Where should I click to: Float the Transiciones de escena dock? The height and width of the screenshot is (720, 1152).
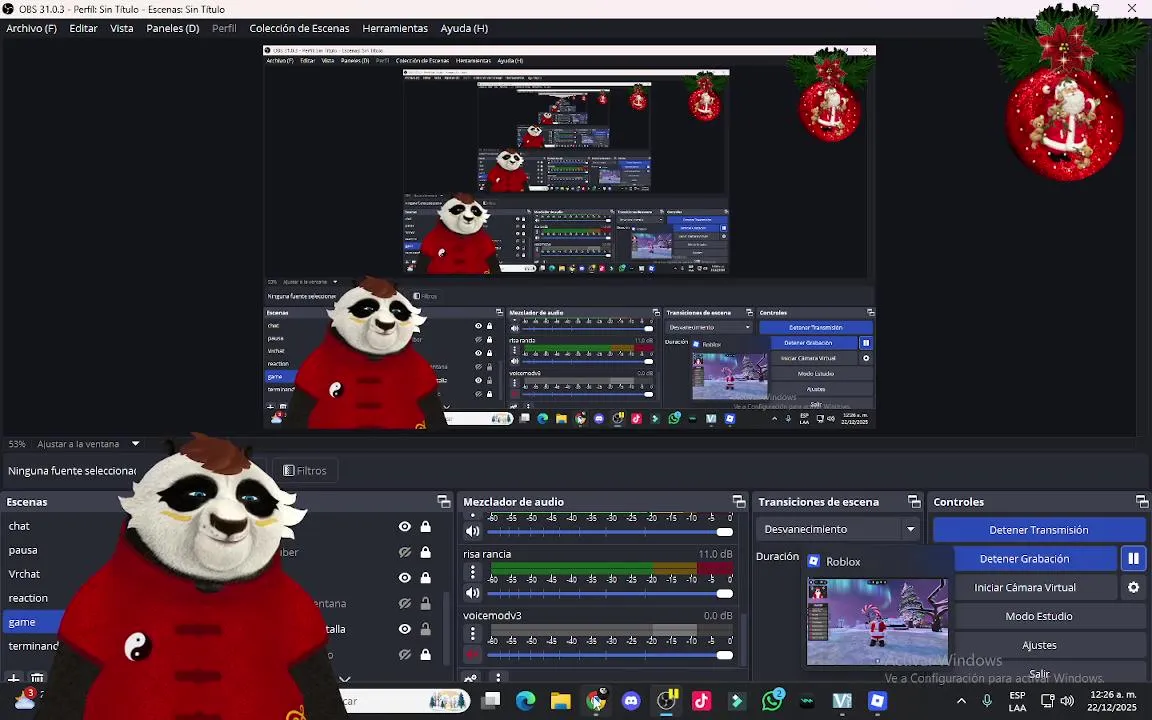(914, 502)
